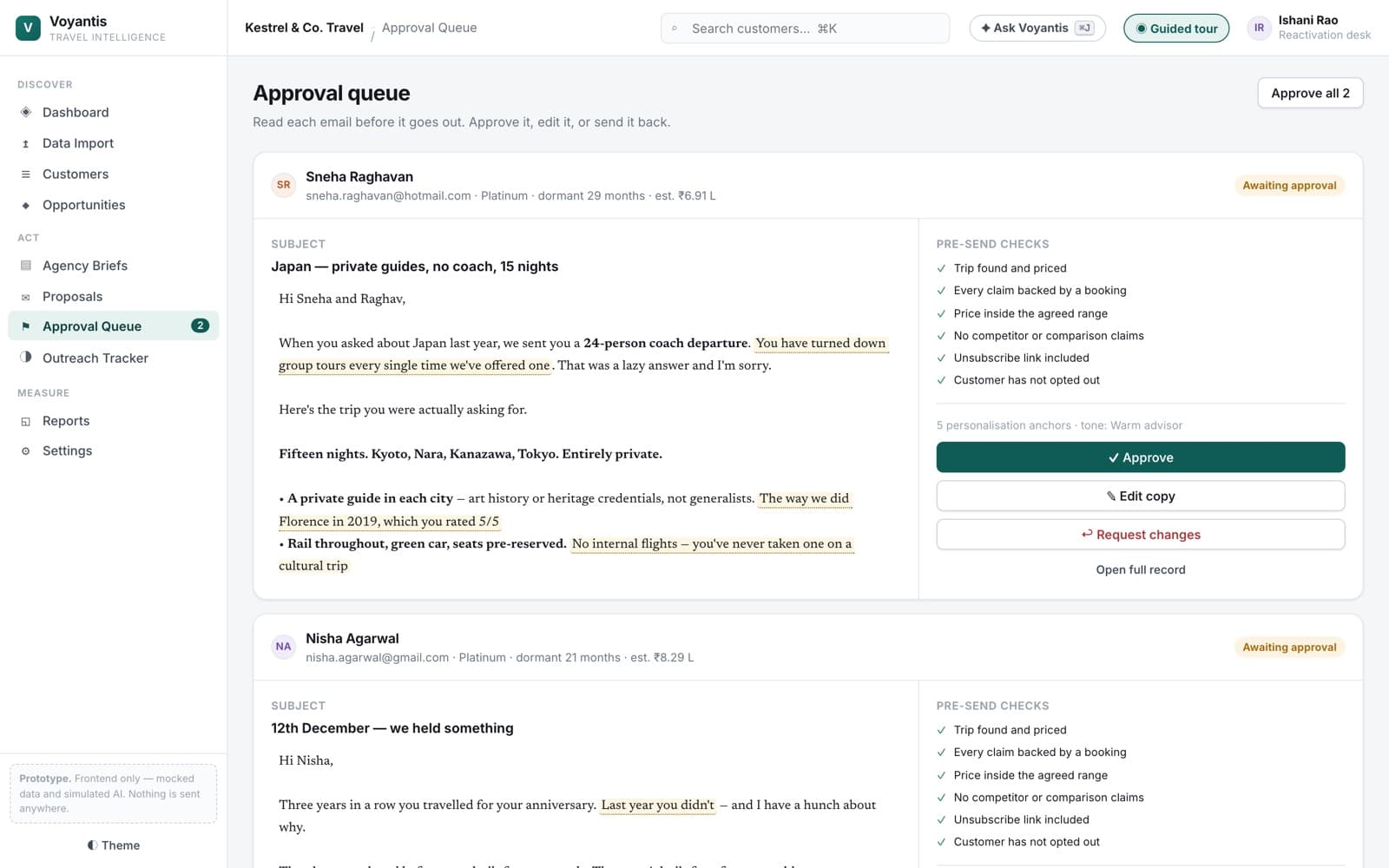Click the Ask Voyantis button
Screen dimensions: 1389x868
[x=1037, y=28]
